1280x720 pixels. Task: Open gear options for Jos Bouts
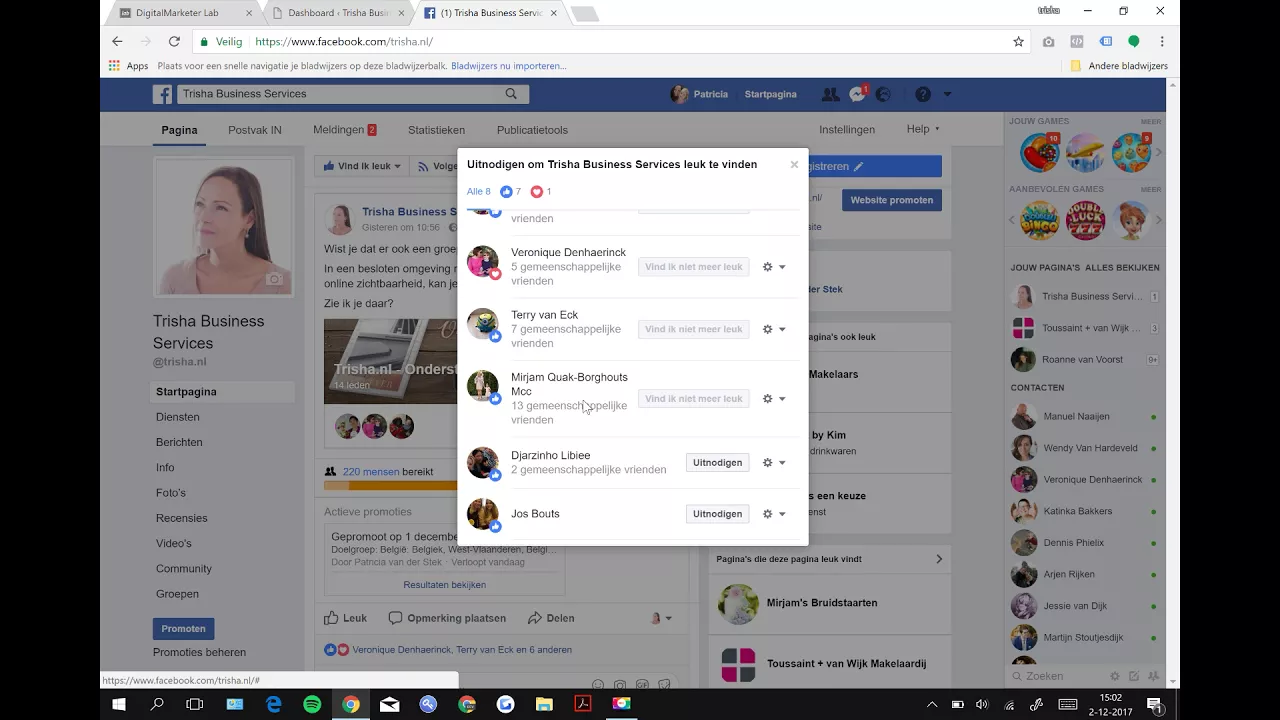click(774, 514)
